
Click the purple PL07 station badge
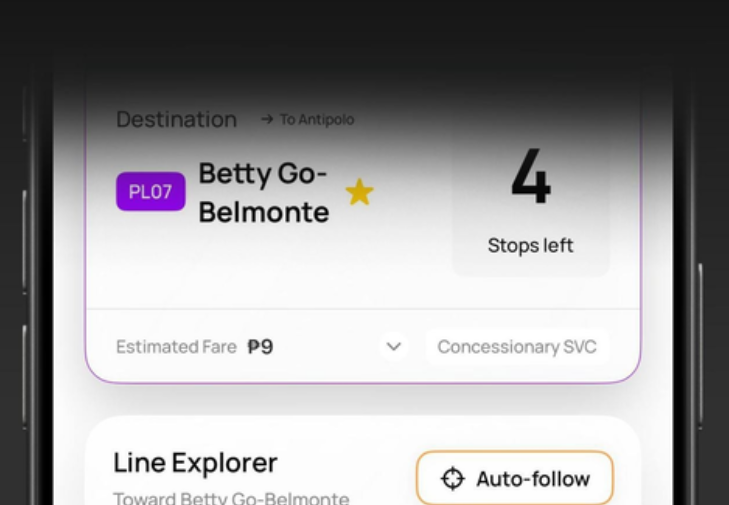[151, 192]
